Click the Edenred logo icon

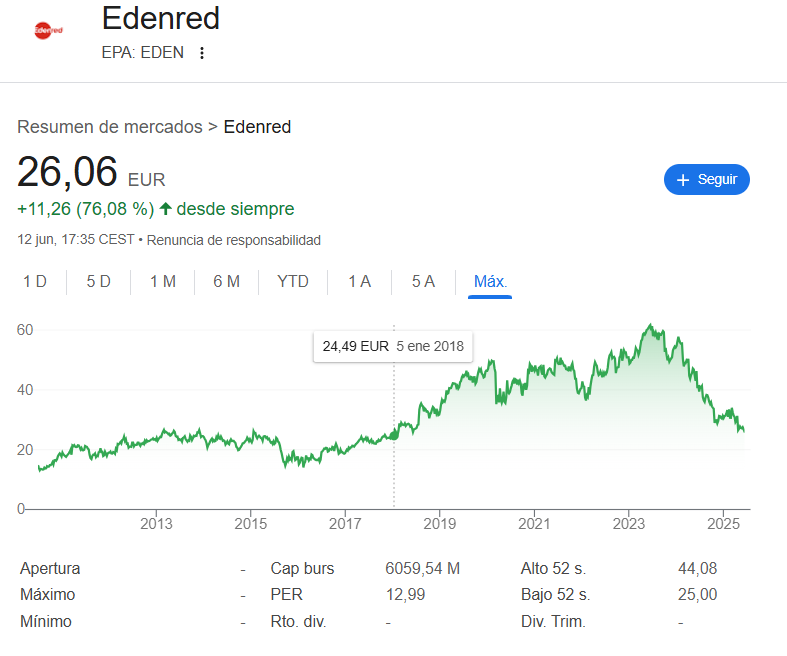pos(48,30)
